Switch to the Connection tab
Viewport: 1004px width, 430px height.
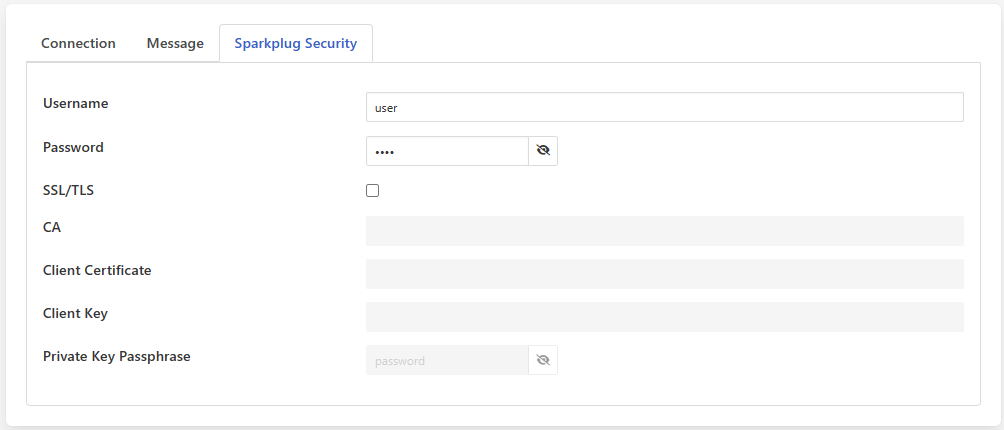pyautogui.click(x=78, y=44)
